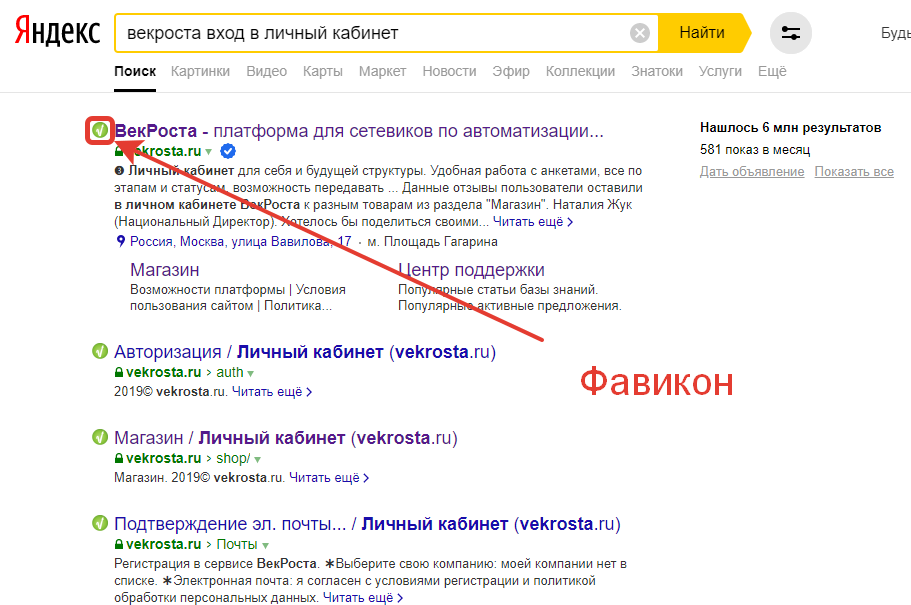Click vekrosta.ru URL in the shop/ result
The image size is (911, 605).
163,459
